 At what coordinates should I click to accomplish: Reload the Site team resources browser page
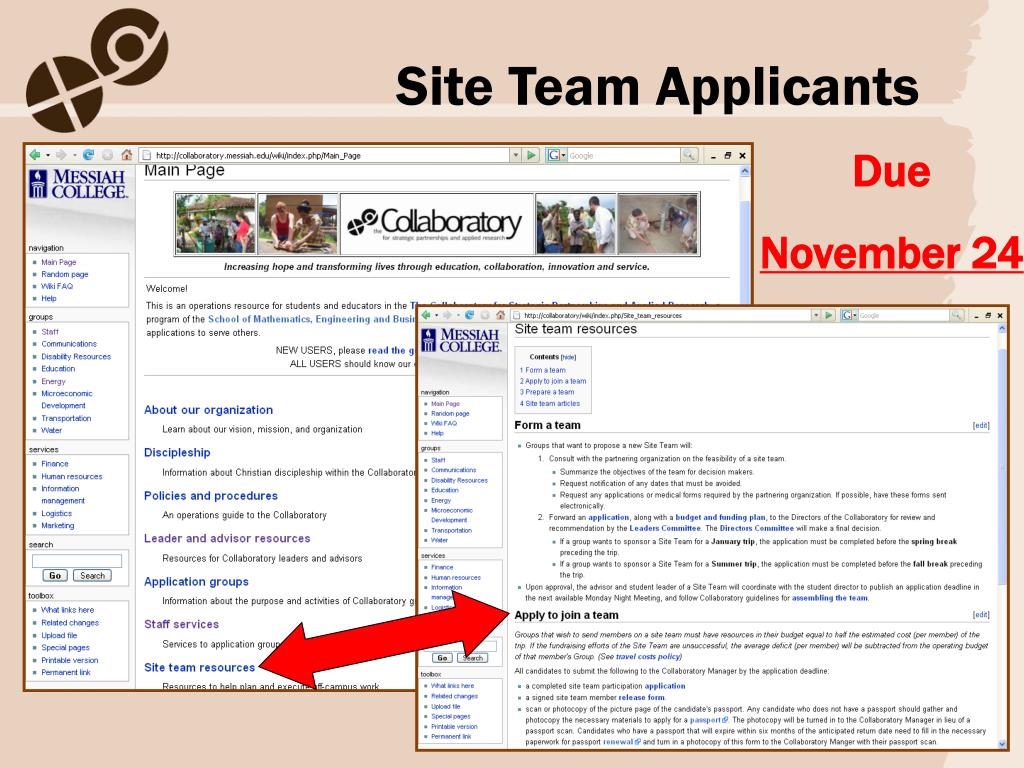(469, 315)
